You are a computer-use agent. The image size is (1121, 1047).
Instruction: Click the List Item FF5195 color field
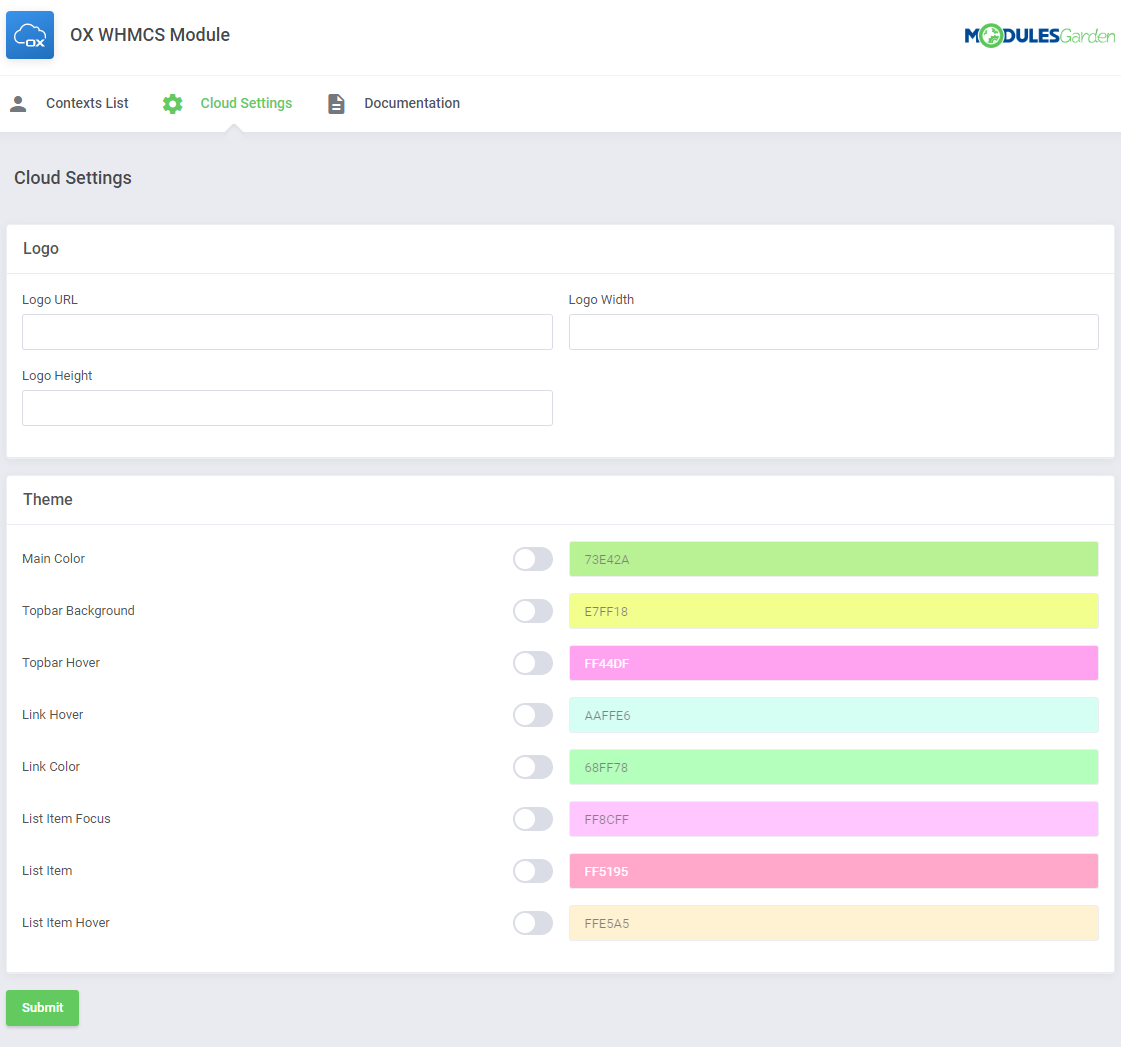tap(834, 871)
